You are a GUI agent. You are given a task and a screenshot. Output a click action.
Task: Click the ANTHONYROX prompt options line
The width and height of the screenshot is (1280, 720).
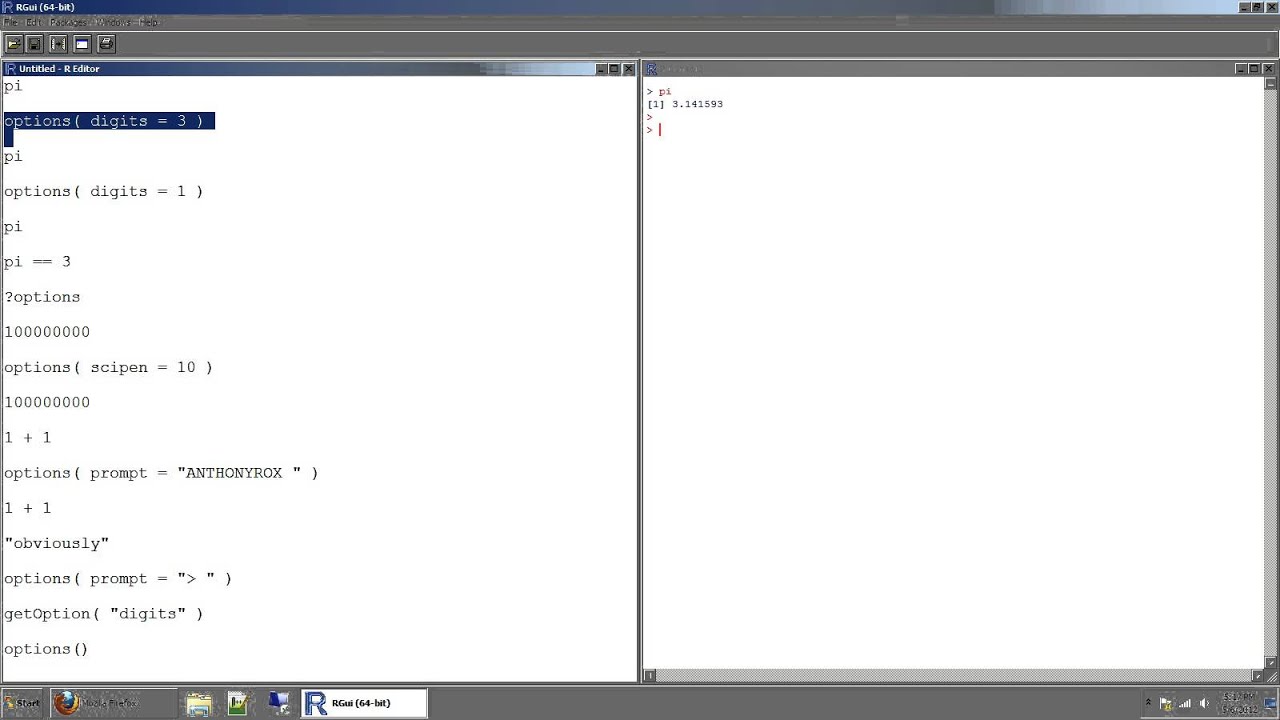point(161,473)
